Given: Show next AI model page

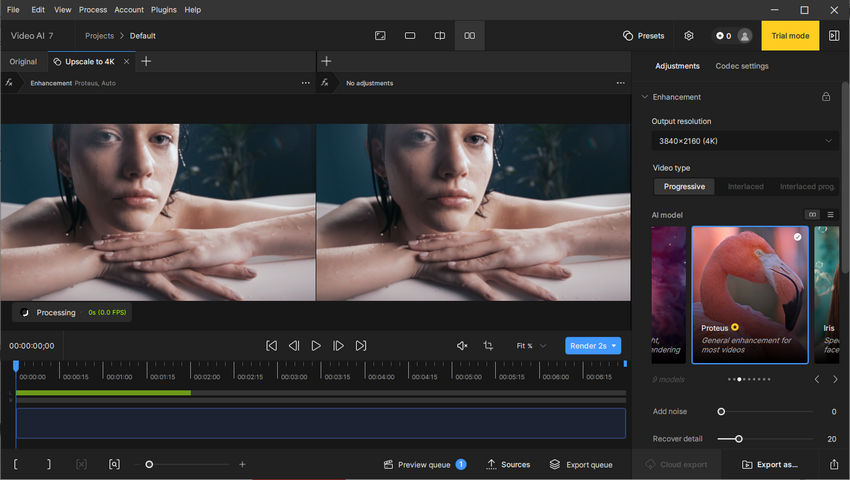Looking at the screenshot, I should coord(835,379).
